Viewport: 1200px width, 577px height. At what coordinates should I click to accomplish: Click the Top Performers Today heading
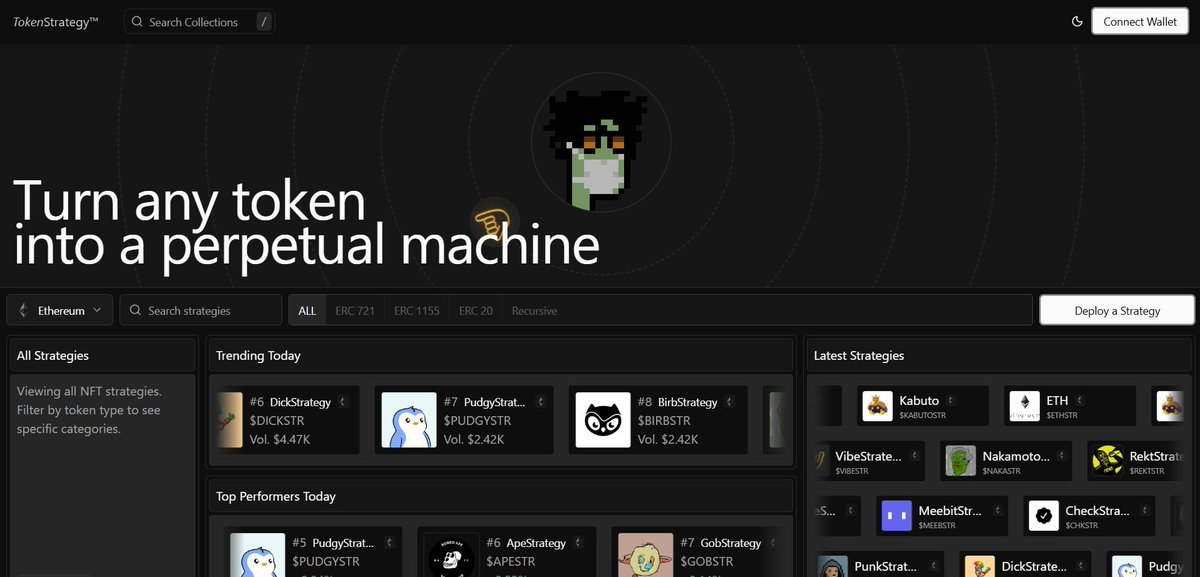click(x=276, y=496)
